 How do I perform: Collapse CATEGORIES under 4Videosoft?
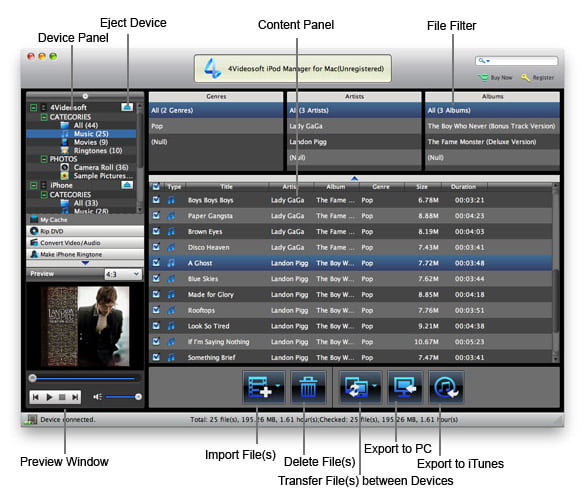(x=44, y=117)
